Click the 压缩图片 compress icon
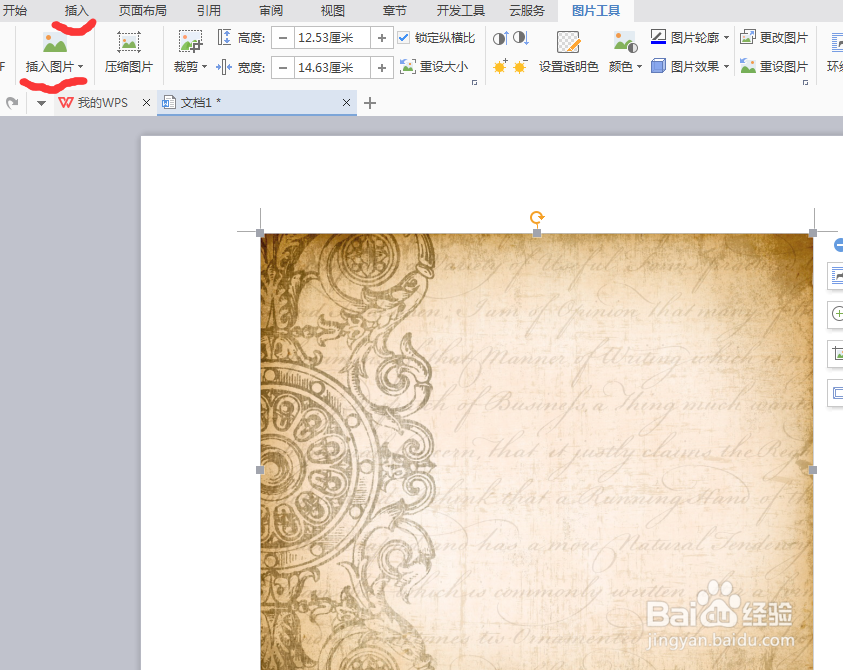 click(x=129, y=42)
